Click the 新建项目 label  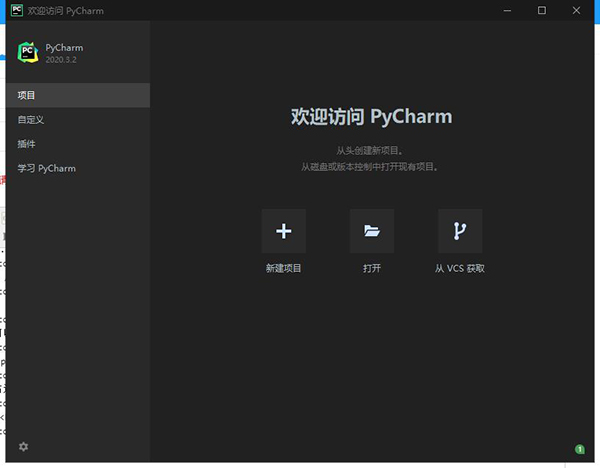pos(284,268)
